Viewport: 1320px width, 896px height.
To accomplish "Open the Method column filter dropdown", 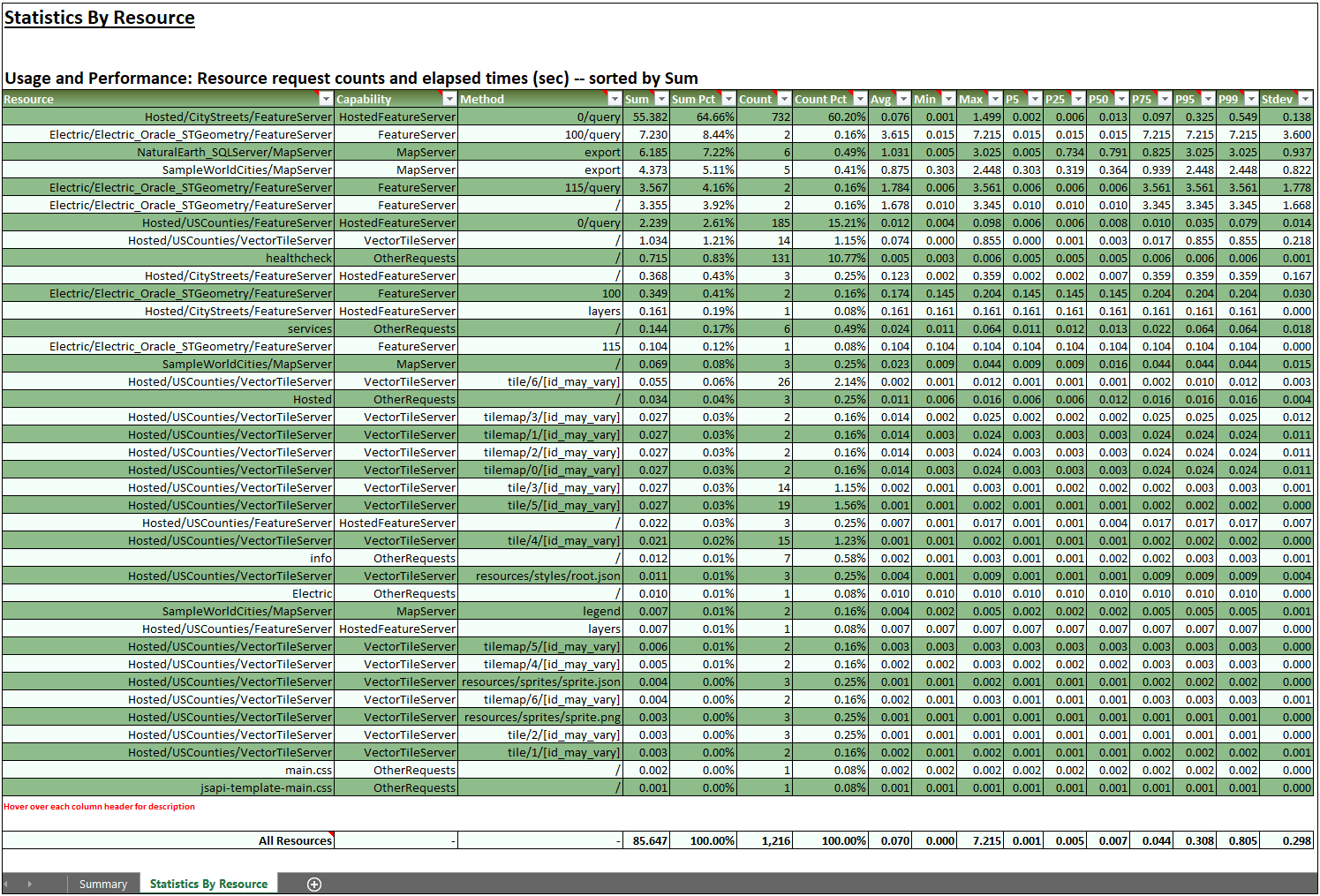I will point(615,99).
